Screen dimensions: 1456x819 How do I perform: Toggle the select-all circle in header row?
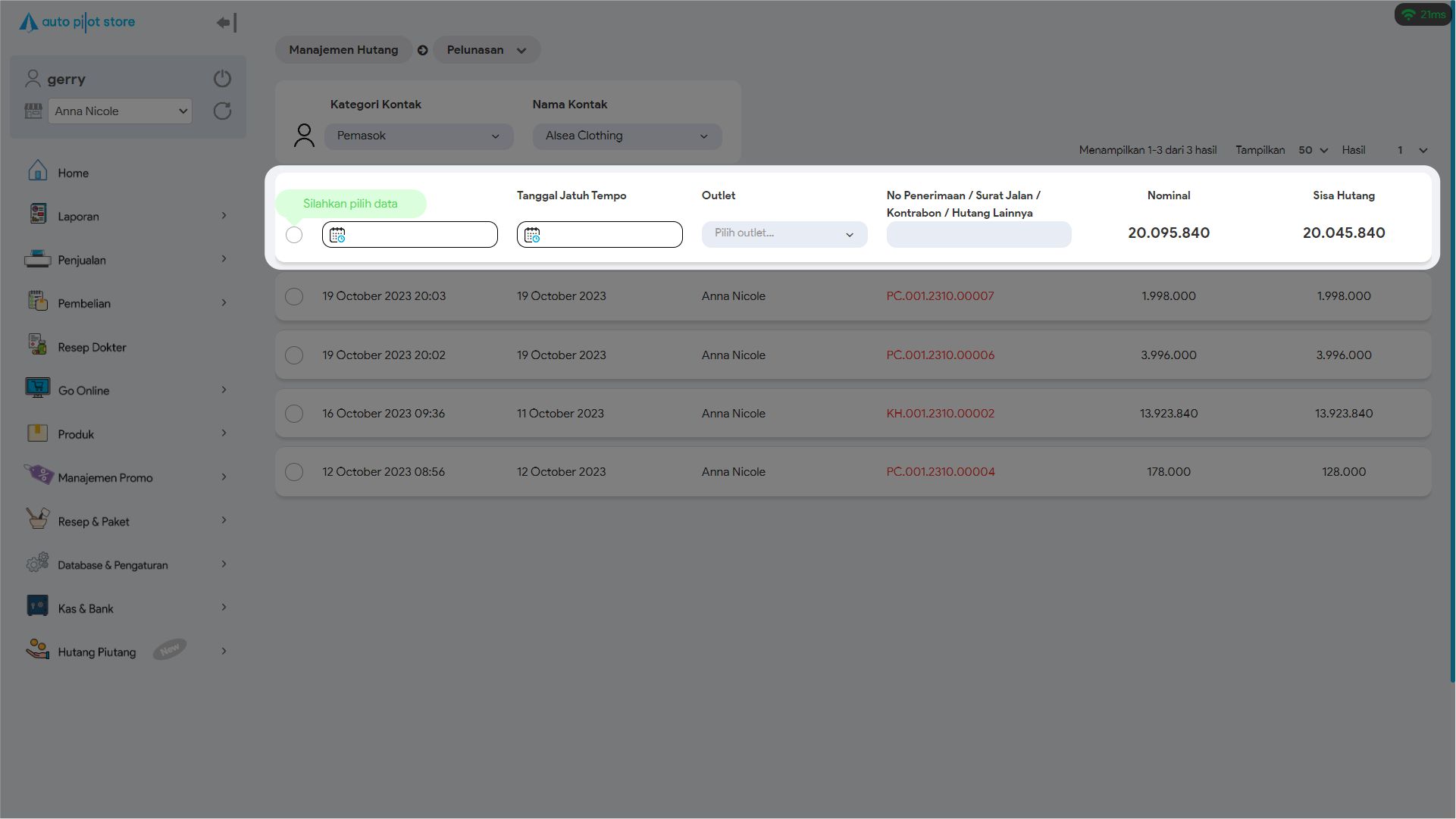[294, 236]
